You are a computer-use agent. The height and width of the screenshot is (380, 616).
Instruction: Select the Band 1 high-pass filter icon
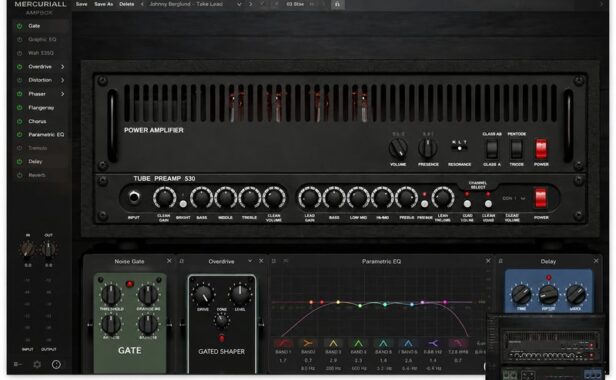283,343
